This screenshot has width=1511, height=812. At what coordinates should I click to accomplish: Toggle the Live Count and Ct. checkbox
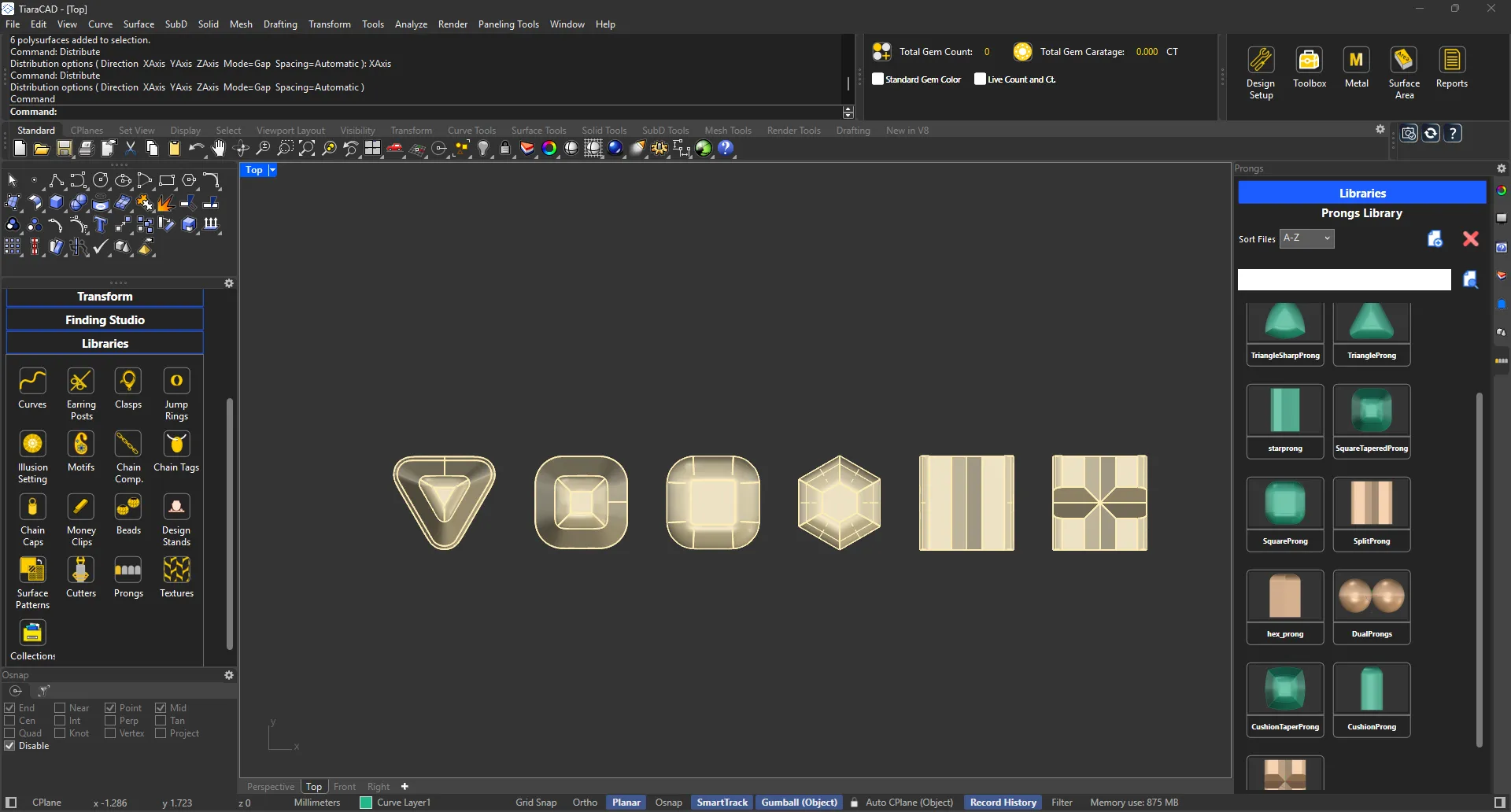(980, 79)
